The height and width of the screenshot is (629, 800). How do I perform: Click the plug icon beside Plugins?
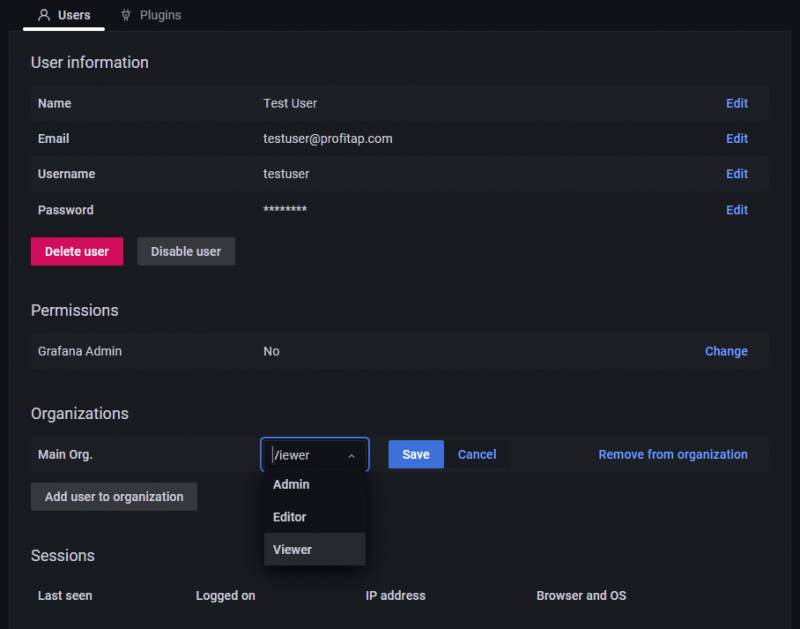click(126, 15)
